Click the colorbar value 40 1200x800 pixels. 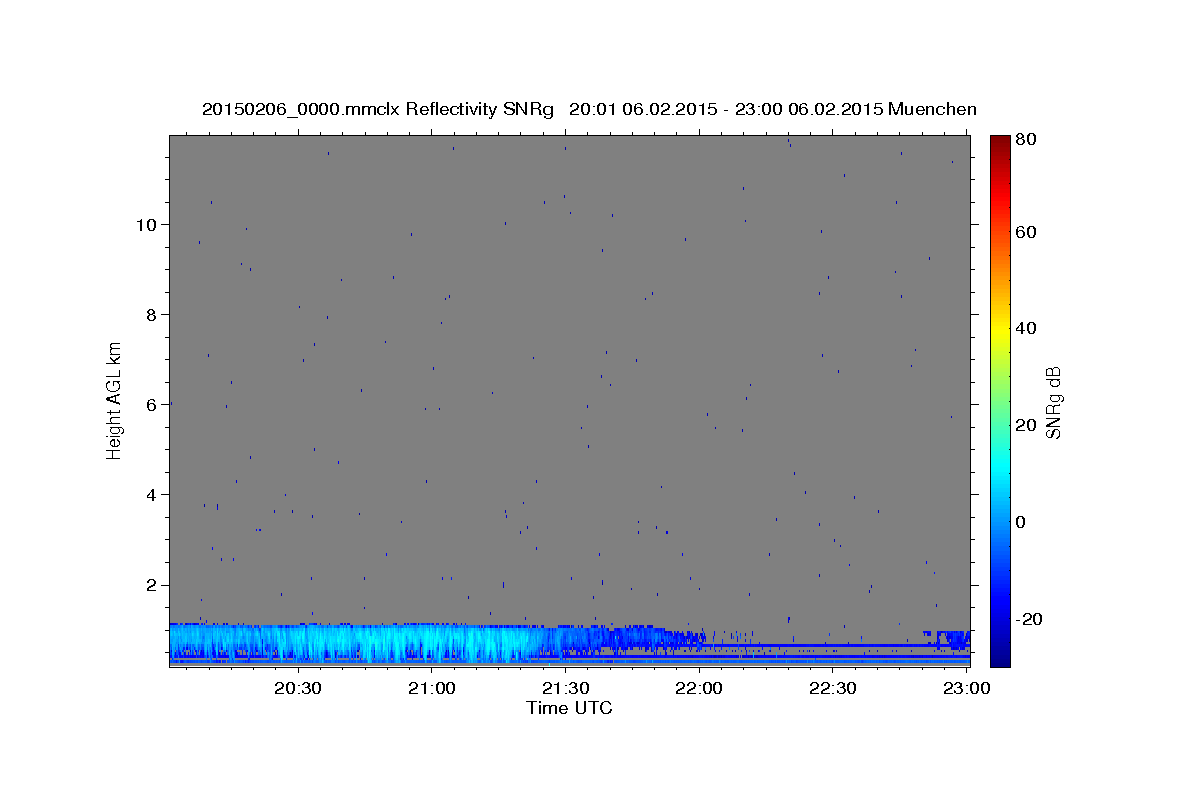1027,328
